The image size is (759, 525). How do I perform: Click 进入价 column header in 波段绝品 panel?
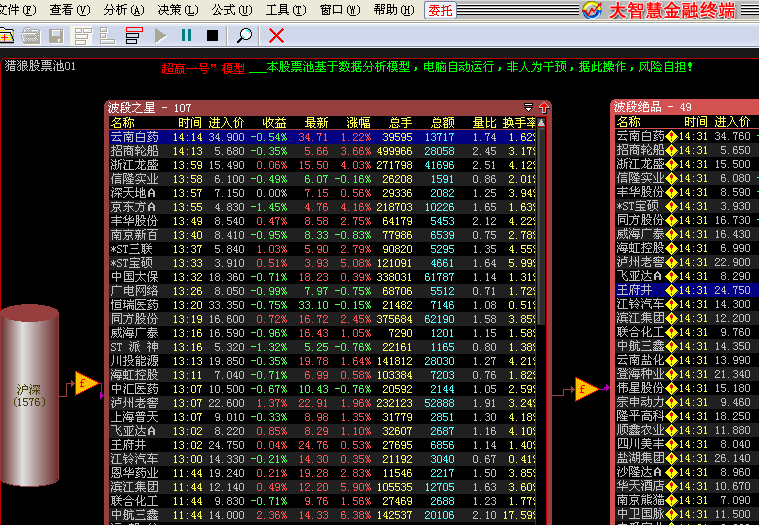tap(732, 122)
